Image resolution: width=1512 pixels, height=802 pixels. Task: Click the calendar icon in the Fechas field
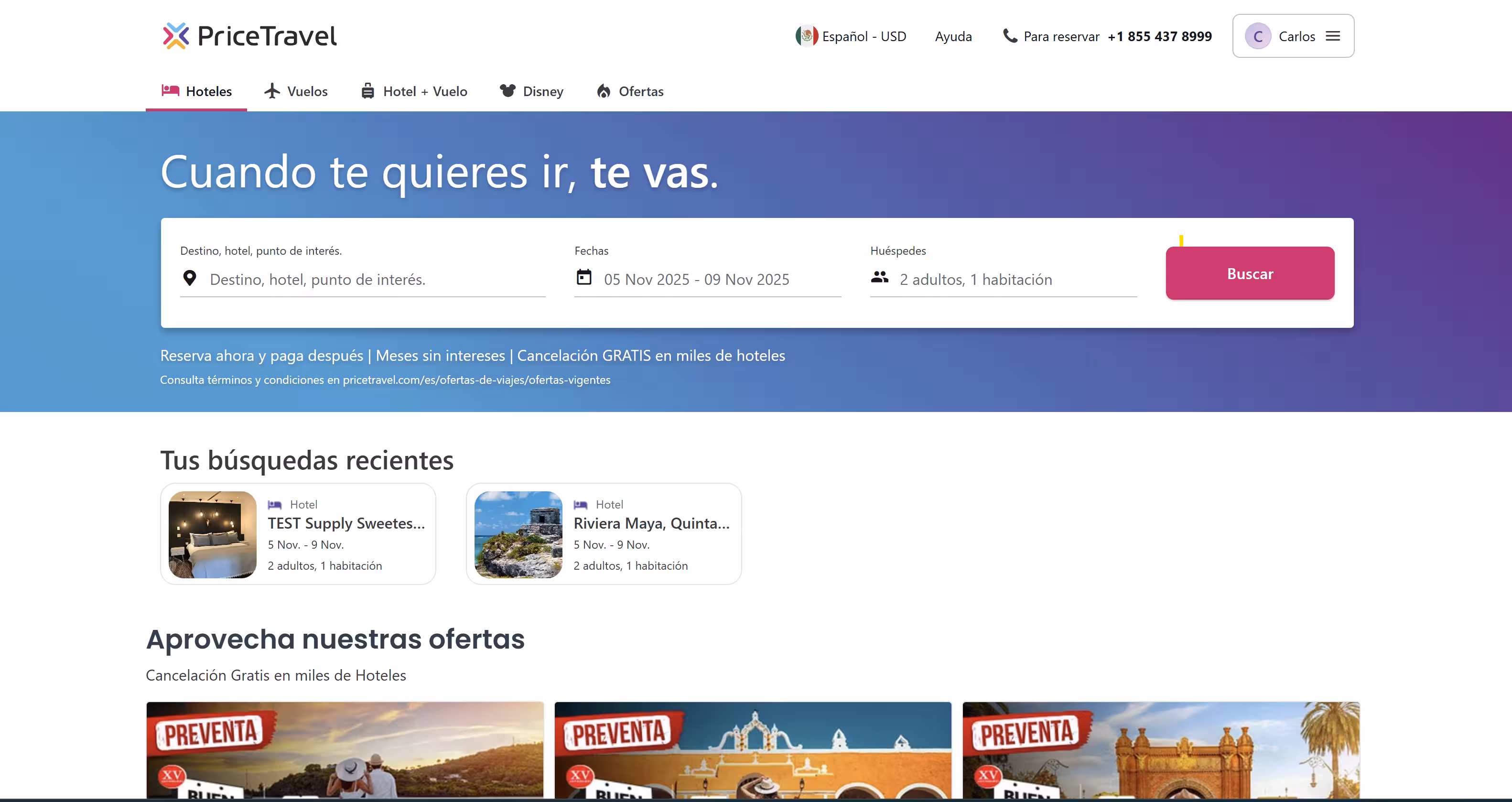[584, 278]
